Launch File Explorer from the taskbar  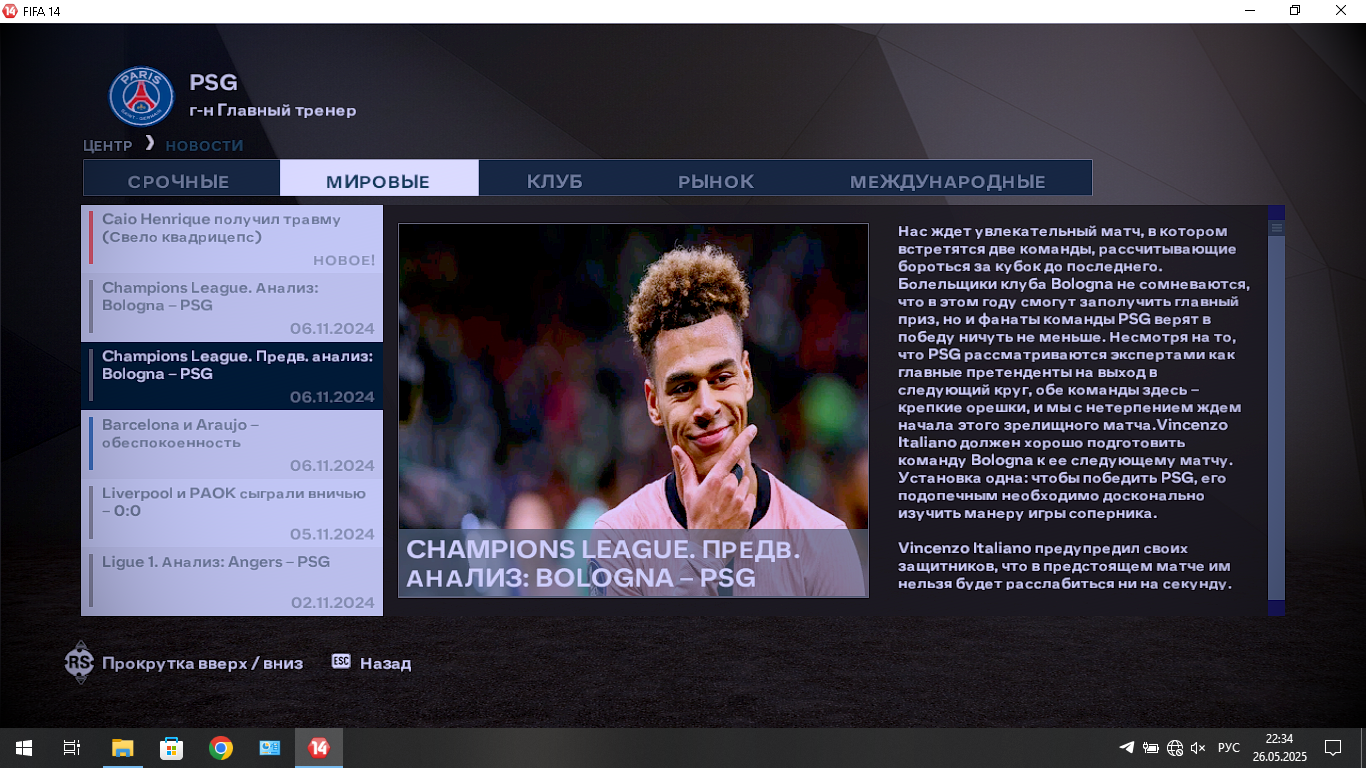pyautogui.click(x=122, y=748)
